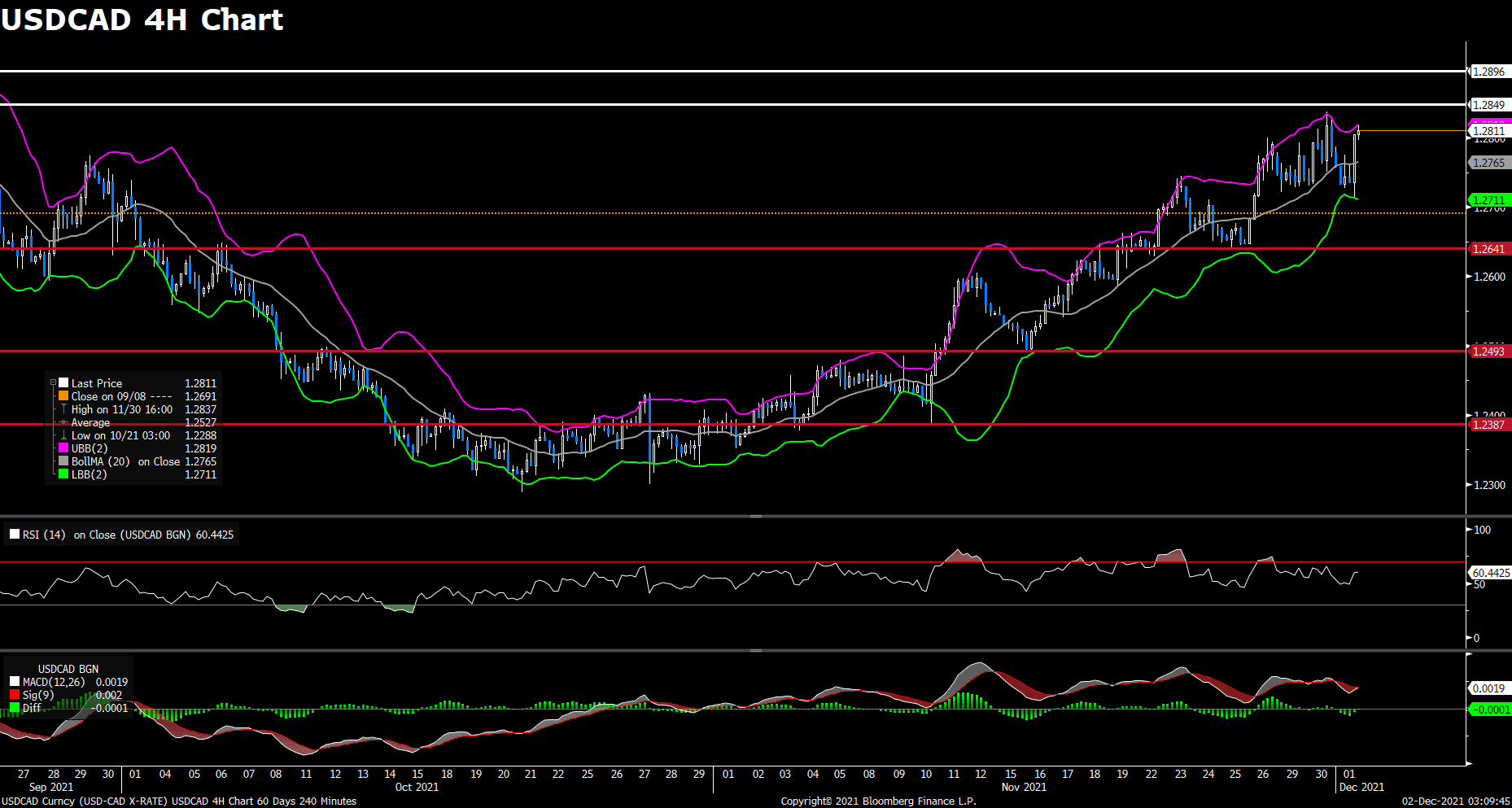This screenshot has width=1512, height=808.
Task: Click the 02-Dec-2021 03:09:45 timestamp
Action: click(x=1456, y=801)
